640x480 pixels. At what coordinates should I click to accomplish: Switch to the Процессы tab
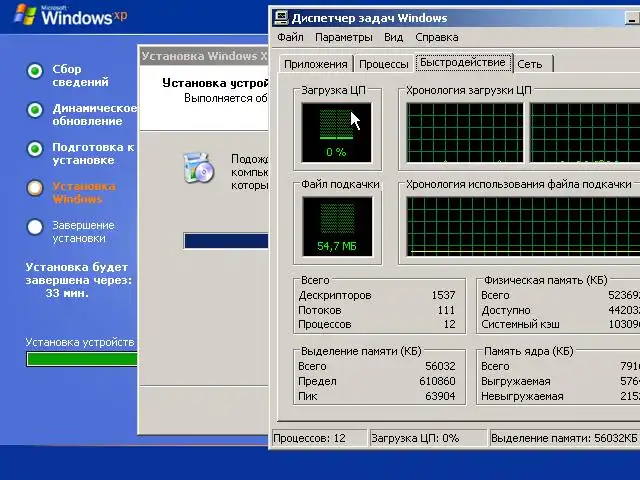pyautogui.click(x=384, y=64)
